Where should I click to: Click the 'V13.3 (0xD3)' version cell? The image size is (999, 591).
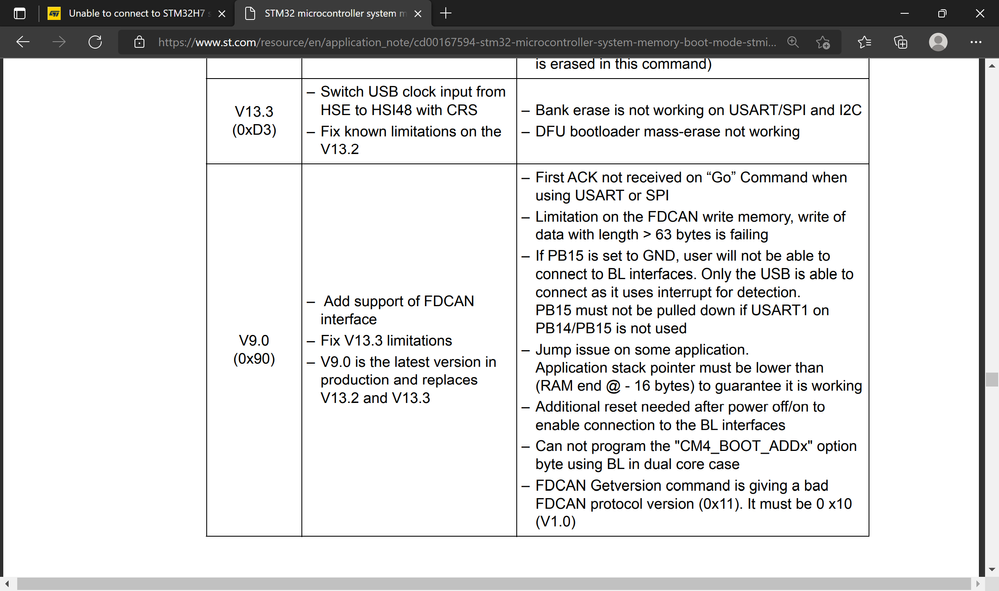click(254, 121)
